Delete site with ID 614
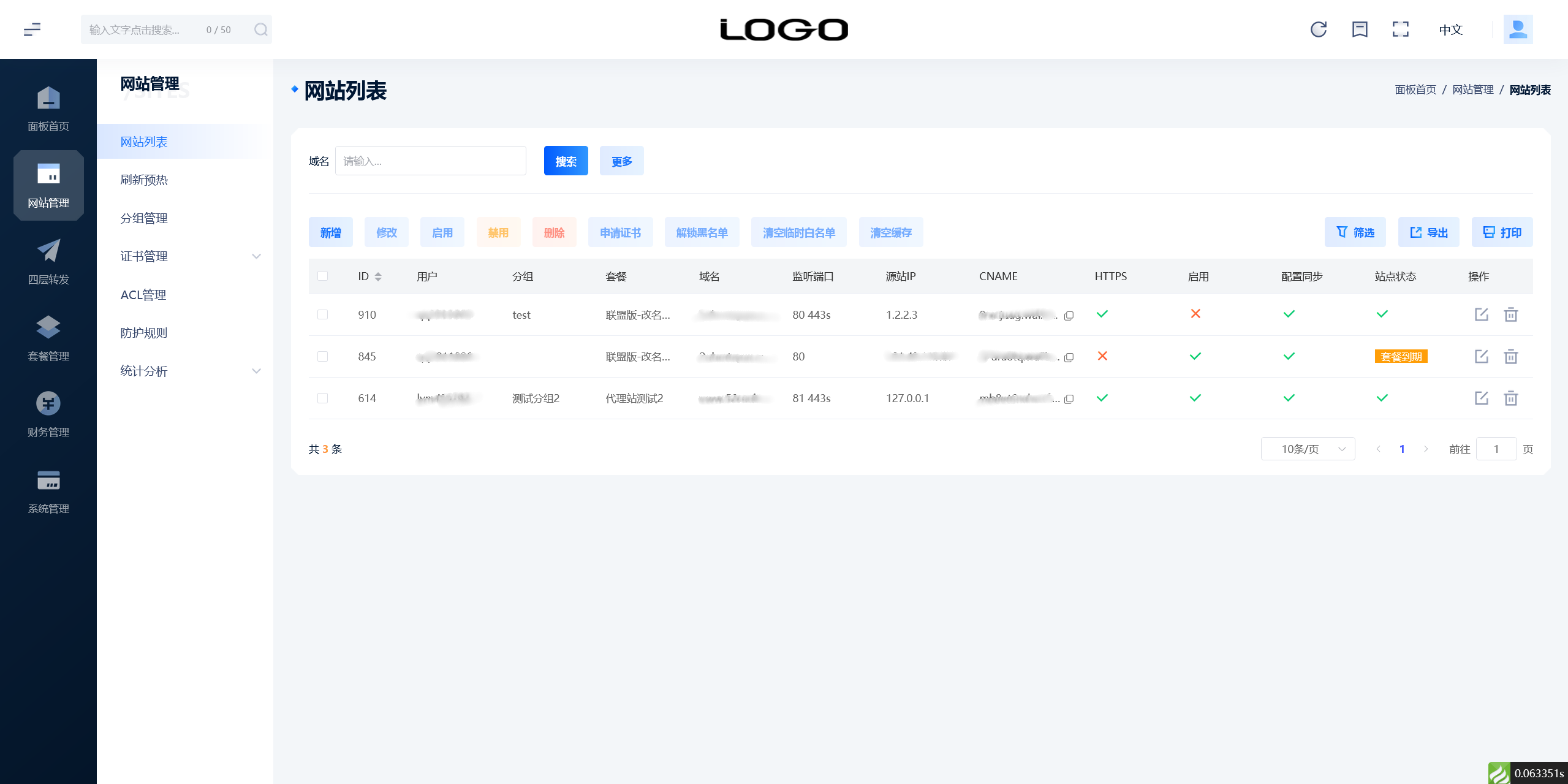This screenshot has width=1568, height=784. coord(1510,398)
